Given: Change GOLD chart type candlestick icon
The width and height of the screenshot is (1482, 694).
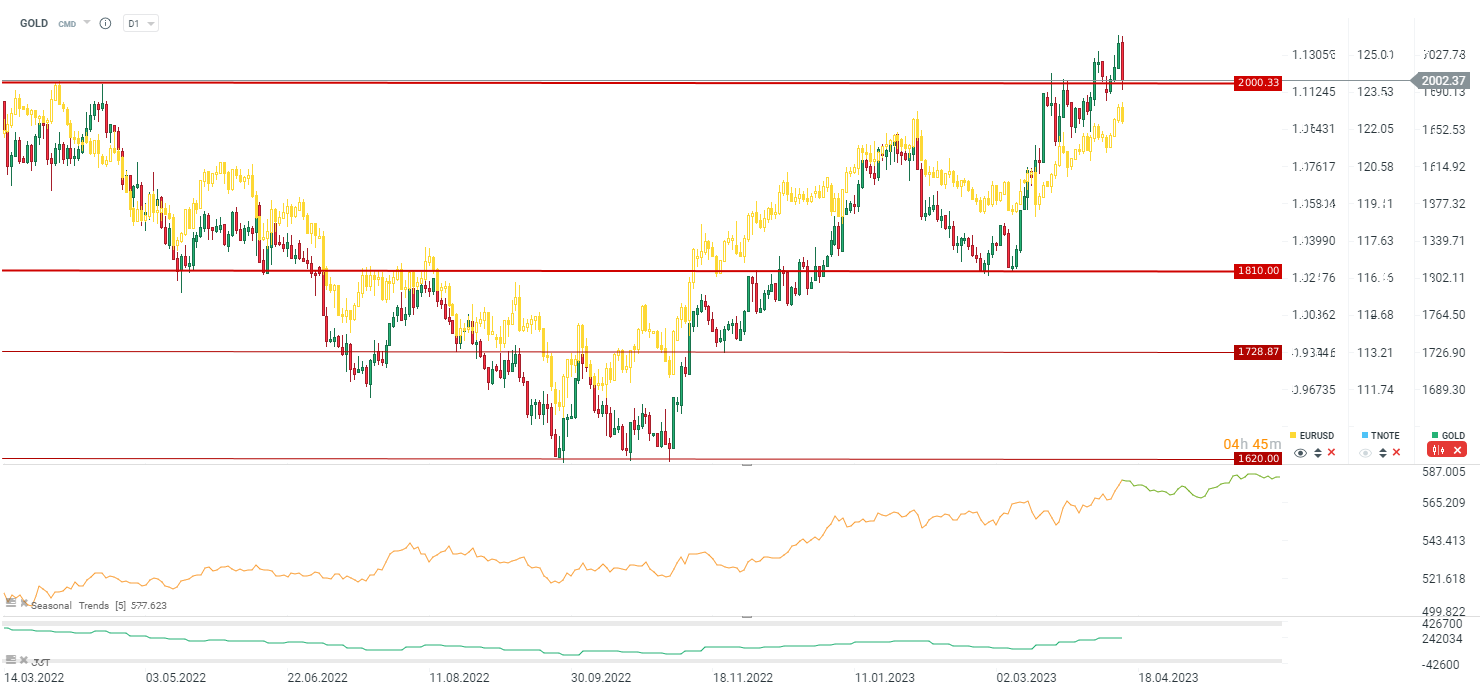Looking at the screenshot, I should pos(1440,451).
